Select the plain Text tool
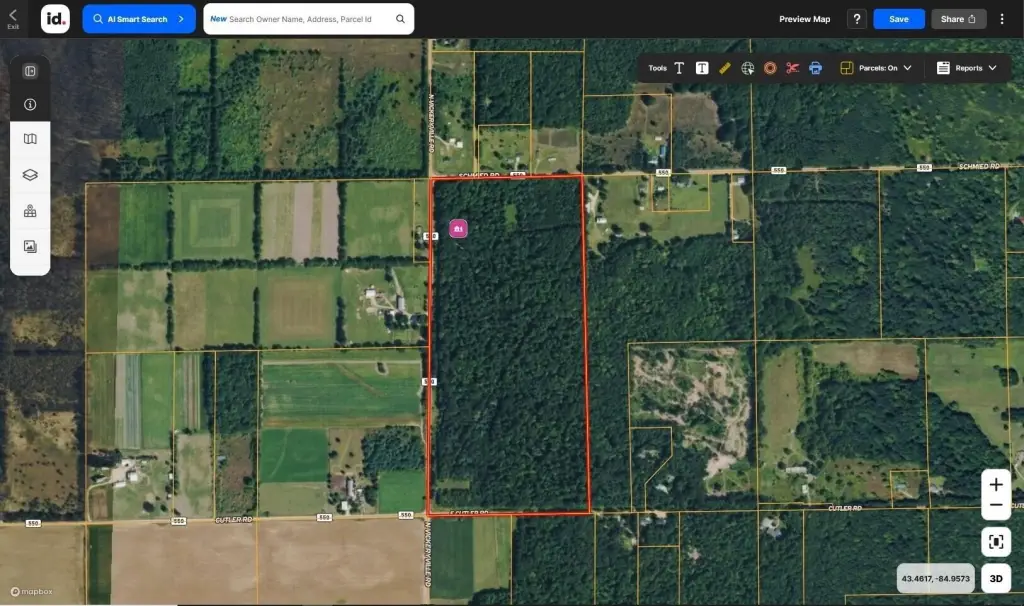The height and width of the screenshot is (606, 1024). coord(679,68)
